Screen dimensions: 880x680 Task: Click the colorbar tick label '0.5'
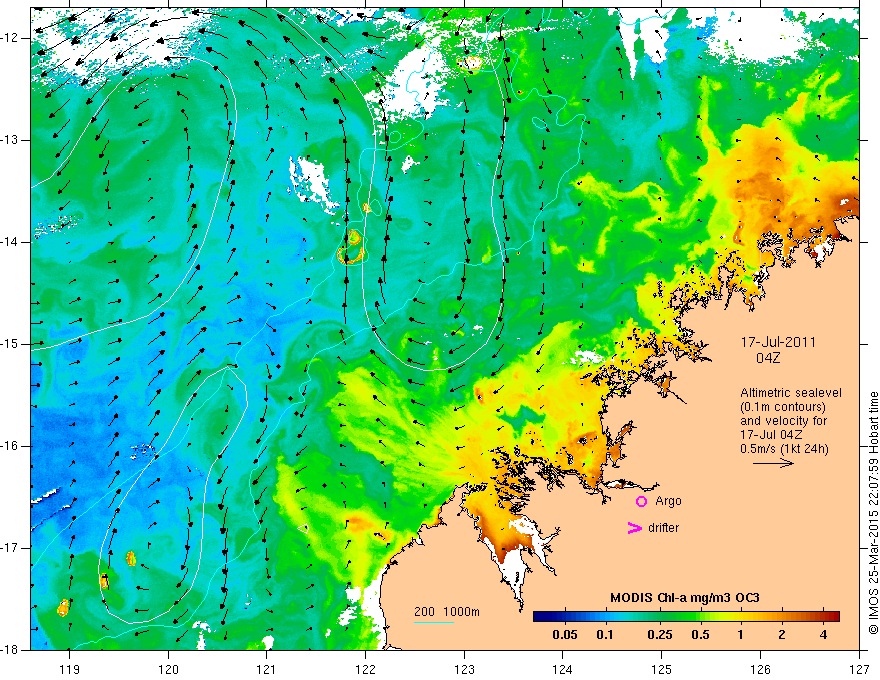point(700,635)
